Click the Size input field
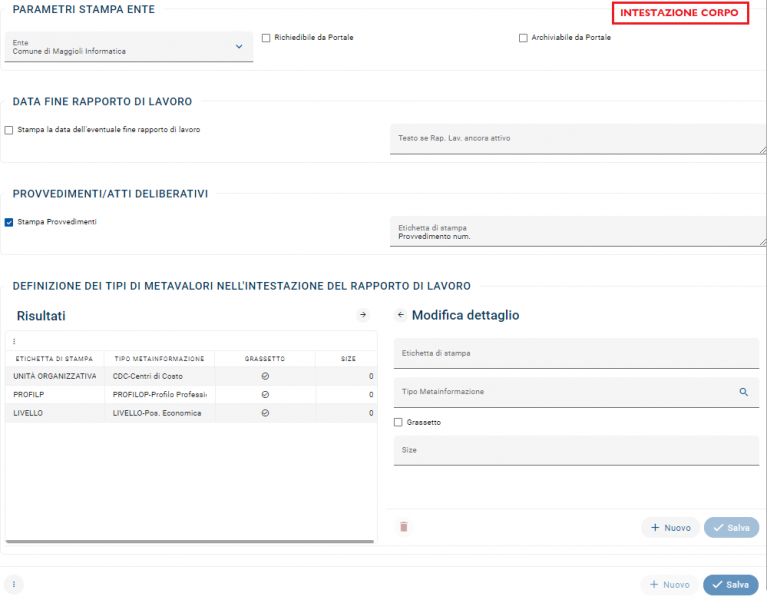This screenshot has height=600, width=767. (x=576, y=450)
